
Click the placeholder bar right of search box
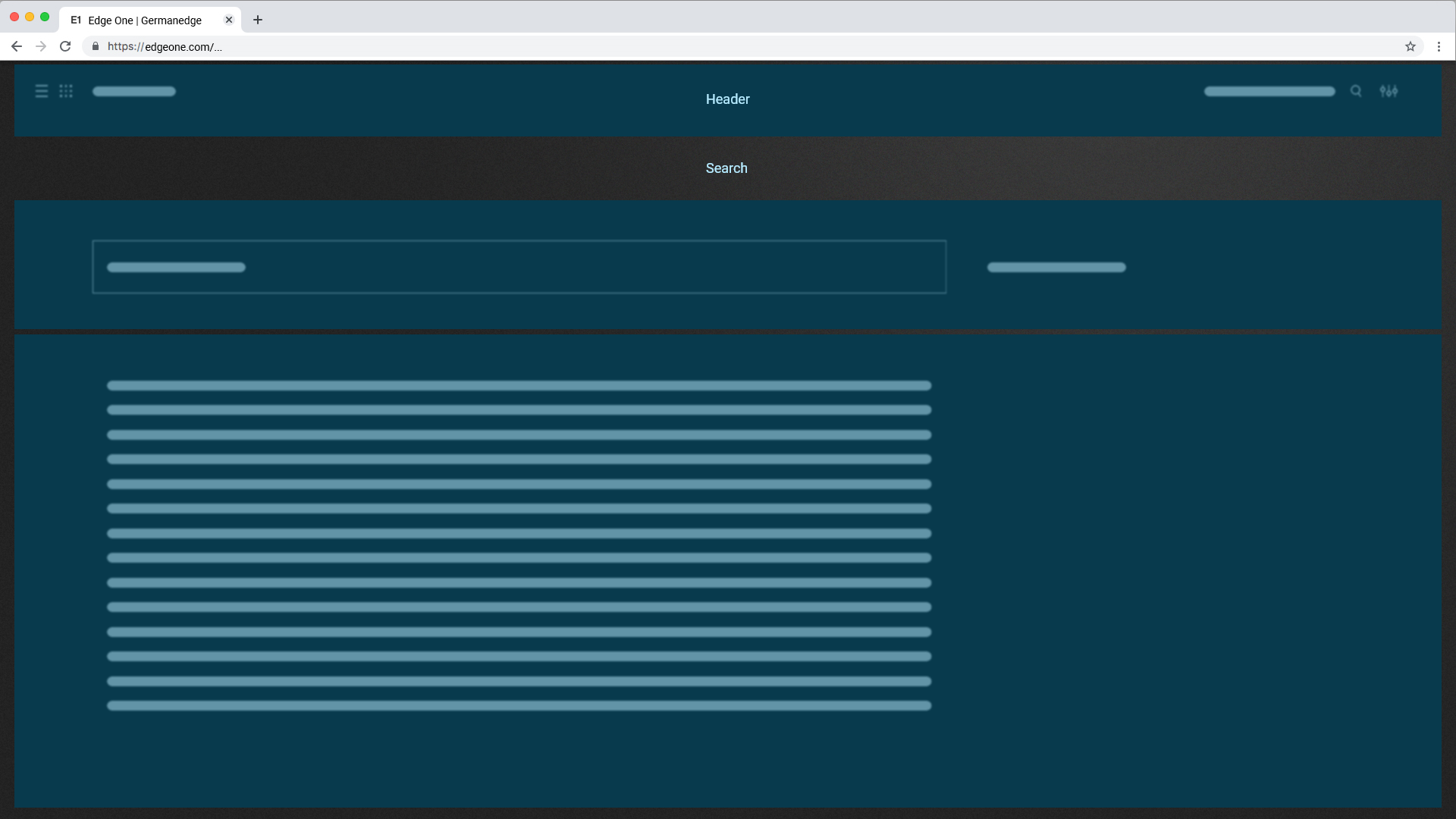pyautogui.click(x=1056, y=267)
